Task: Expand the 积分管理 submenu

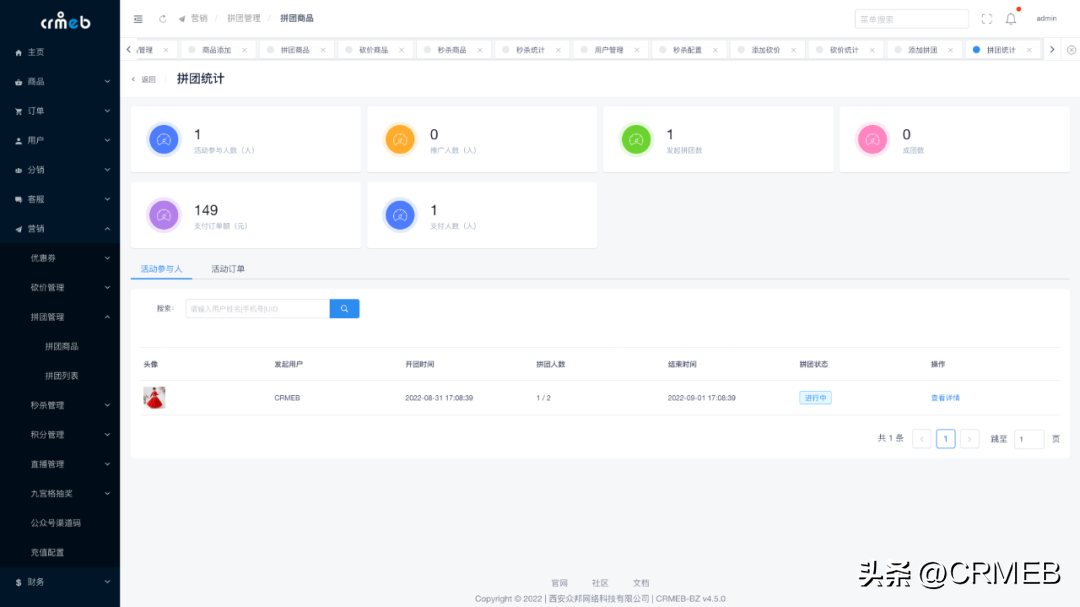Action: [60, 435]
